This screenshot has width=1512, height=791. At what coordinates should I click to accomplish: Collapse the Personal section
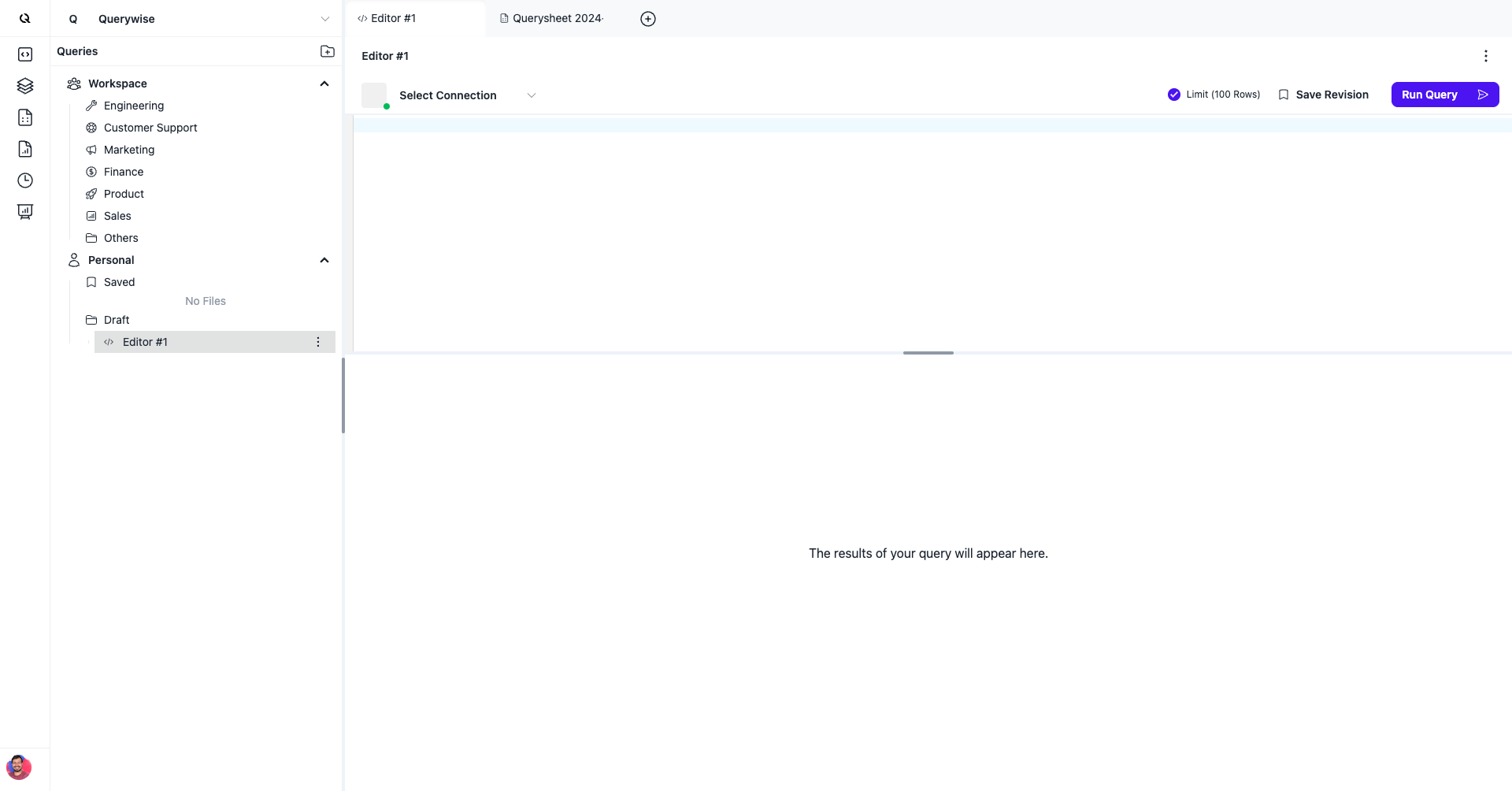click(324, 260)
